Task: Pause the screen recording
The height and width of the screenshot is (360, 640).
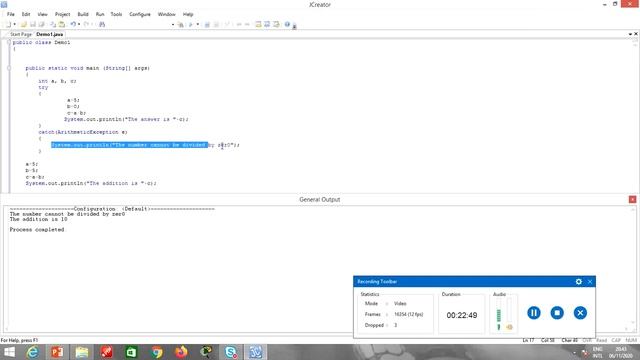Action: (x=533, y=313)
